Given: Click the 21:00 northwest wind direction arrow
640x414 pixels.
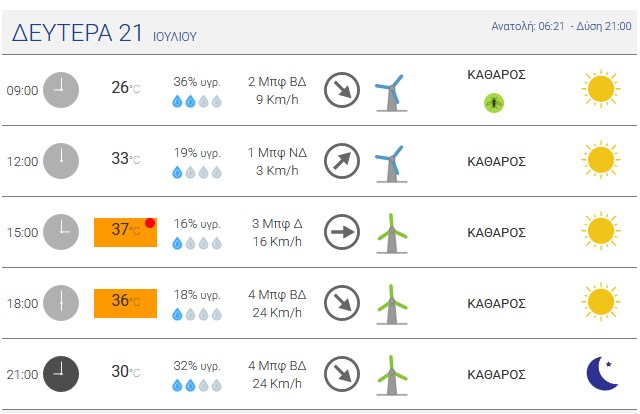Looking at the screenshot, I should [342, 374].
